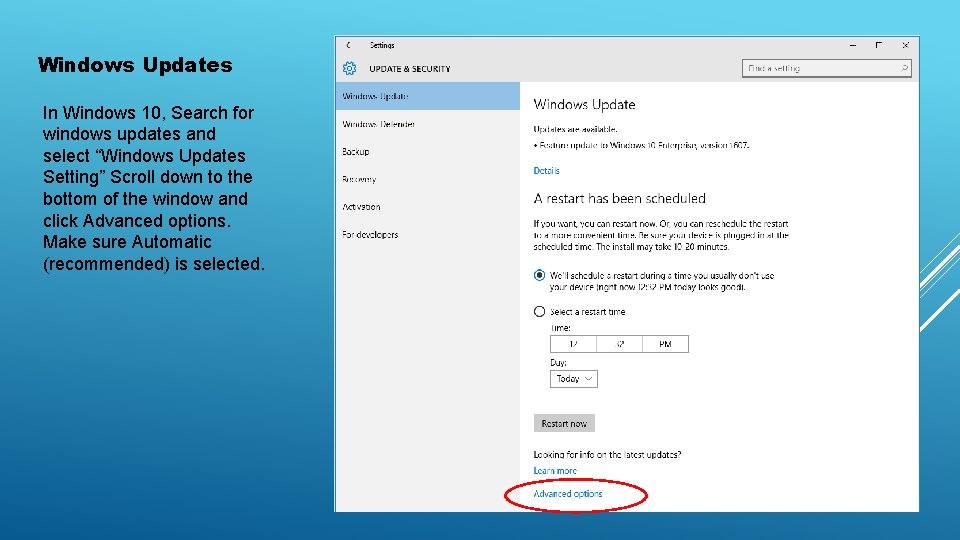The width and height of the screenshot is (960, 540).
Task: Click the Feature update to Windows 10 Enterprise entry
Action: tap(642, 145)
